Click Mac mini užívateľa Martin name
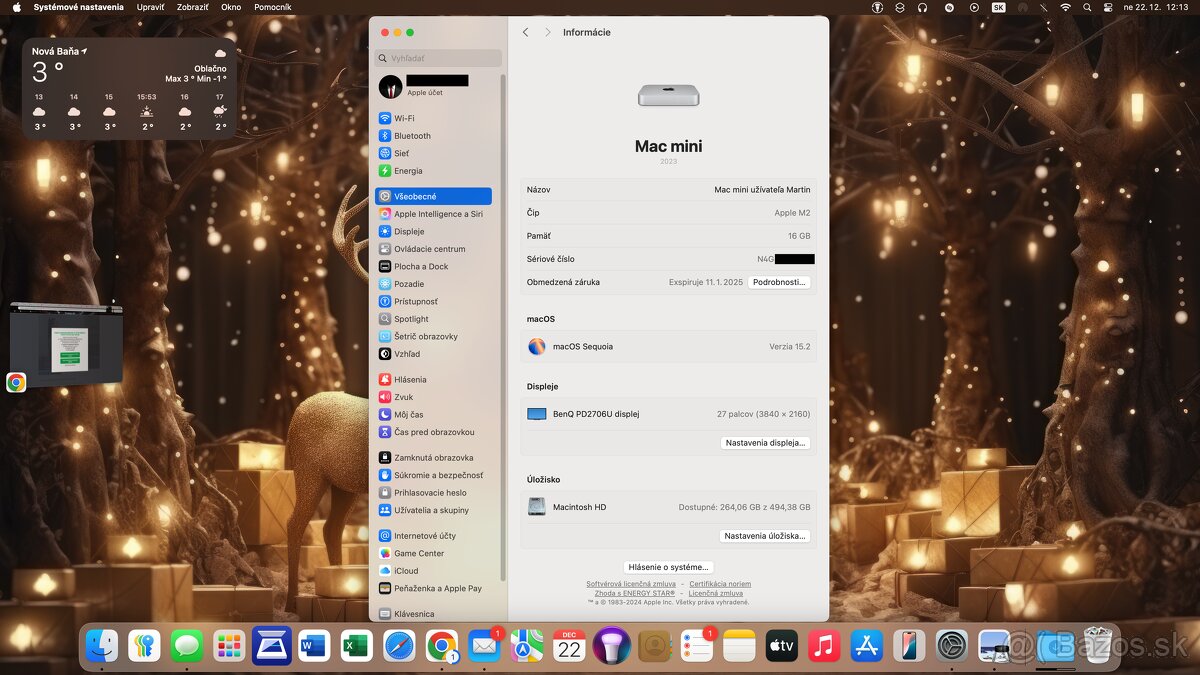The image size is (1200, 675). [x=762, y=189]
